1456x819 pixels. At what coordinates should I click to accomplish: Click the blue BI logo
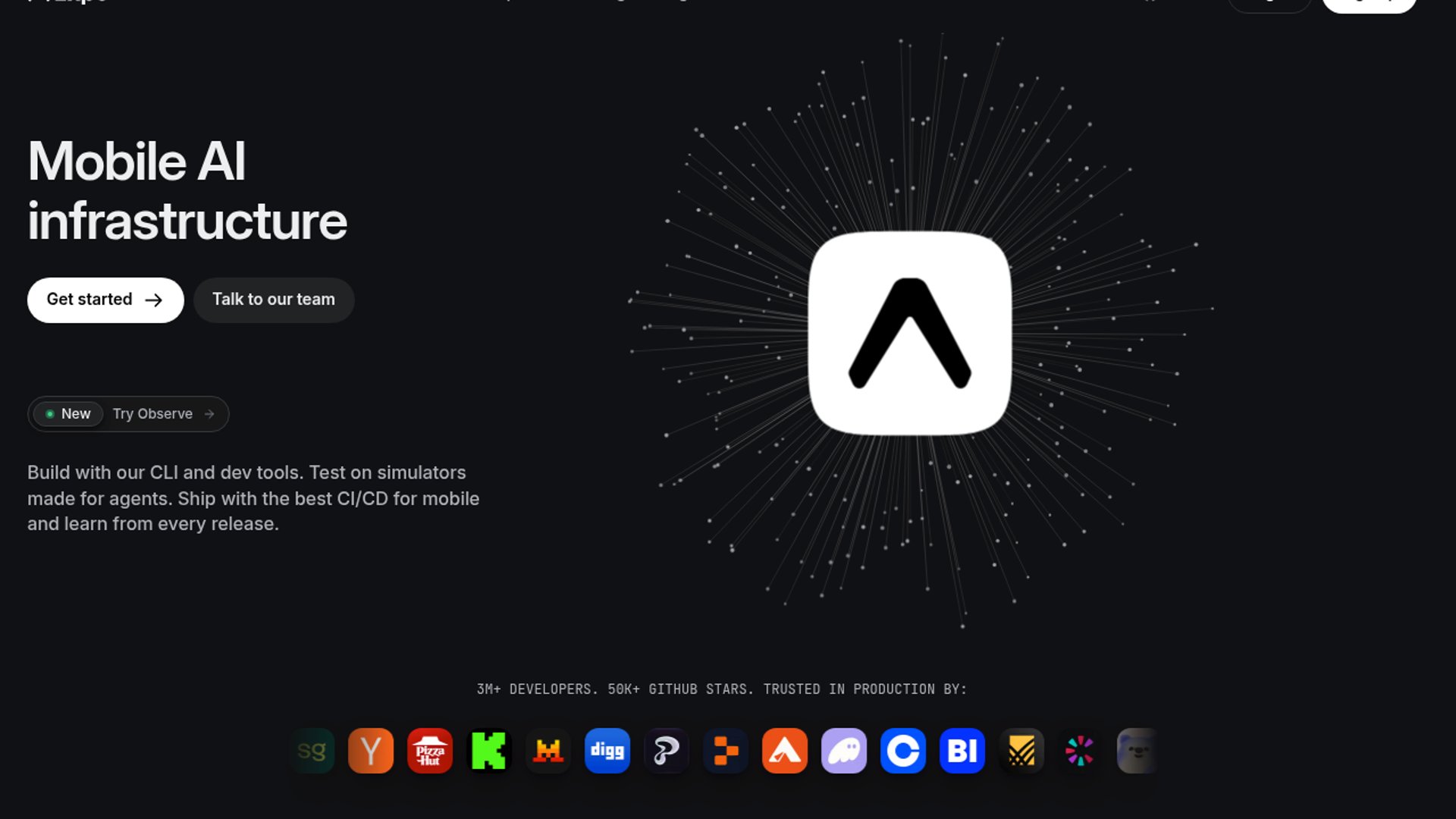[x=962, y=751]
